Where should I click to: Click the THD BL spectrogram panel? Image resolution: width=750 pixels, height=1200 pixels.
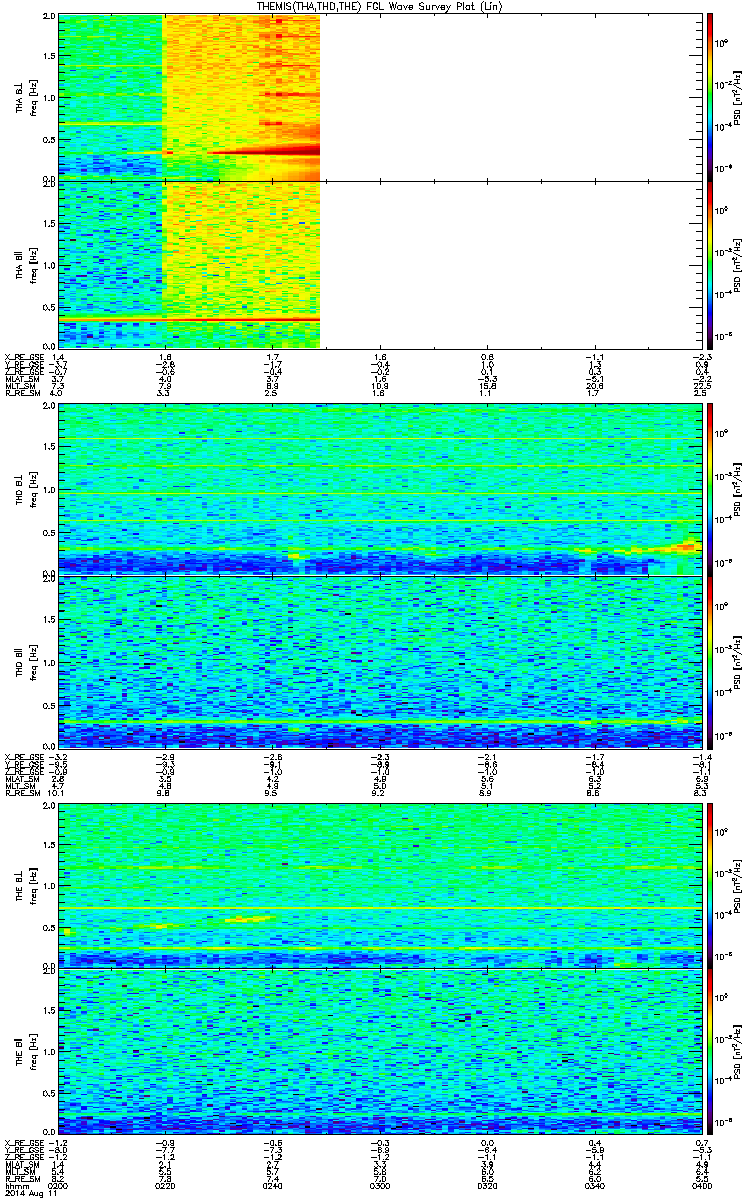coord(380,488)
